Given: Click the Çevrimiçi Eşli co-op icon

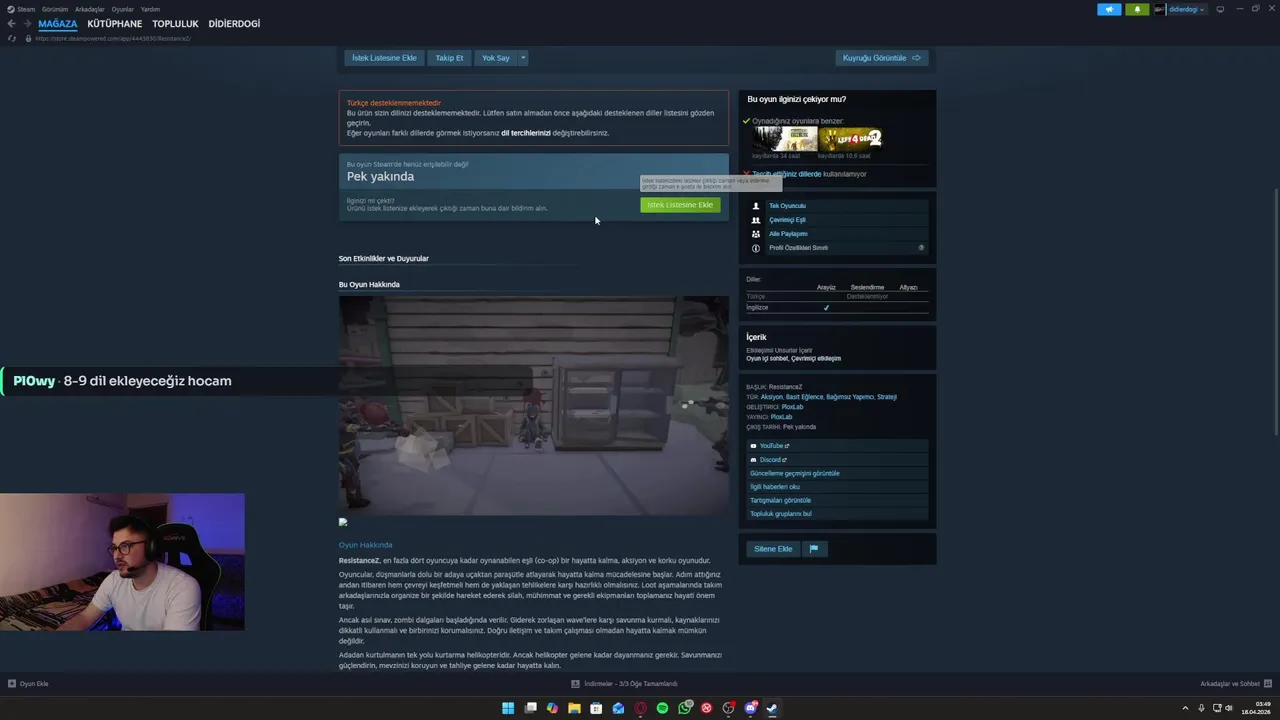Looking at the screenshot, I should pyautogui.click(x=756, y=220).
